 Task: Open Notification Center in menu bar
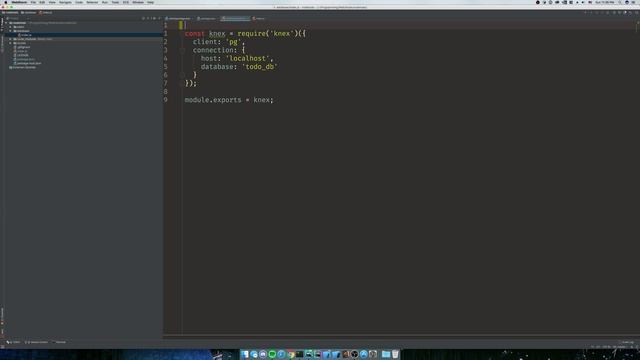[633, 2]
